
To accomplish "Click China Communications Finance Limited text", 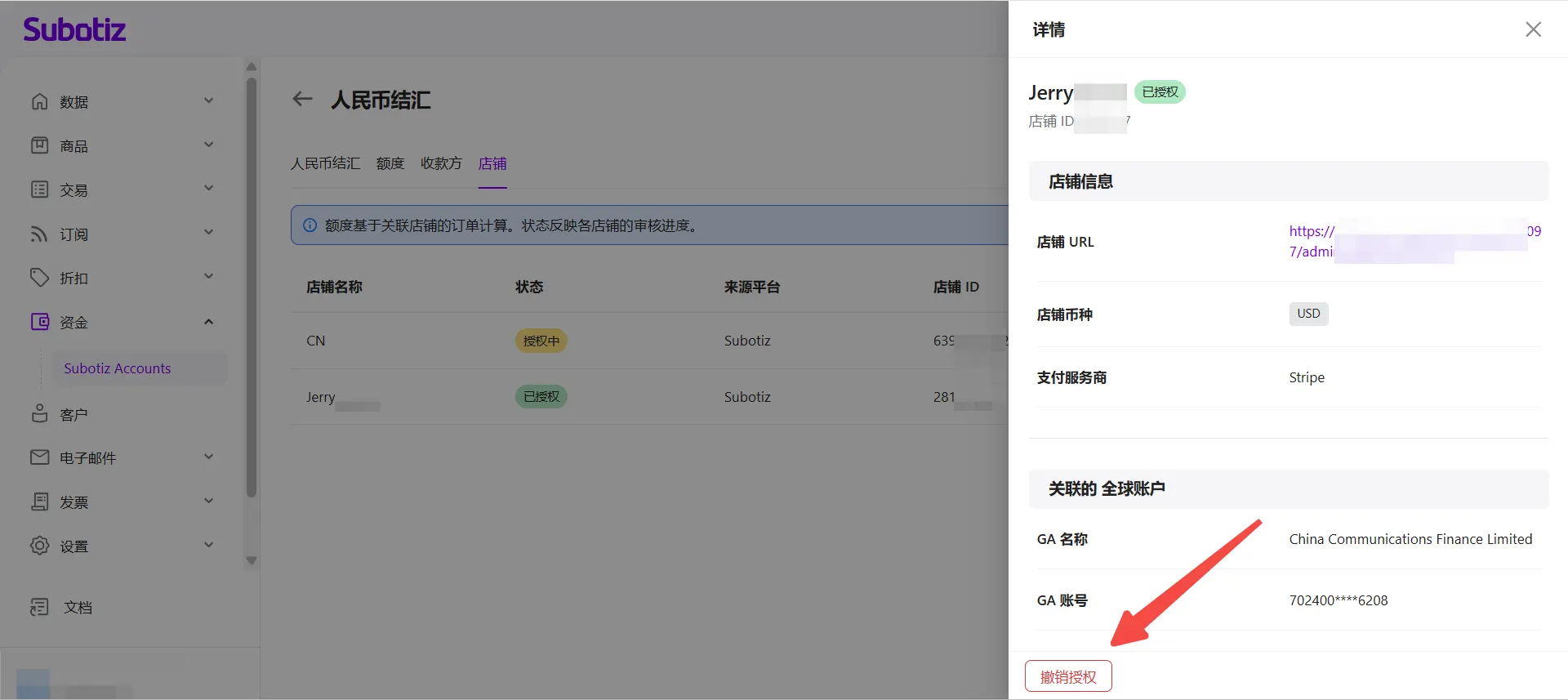I will click(x=1410, y=539).
